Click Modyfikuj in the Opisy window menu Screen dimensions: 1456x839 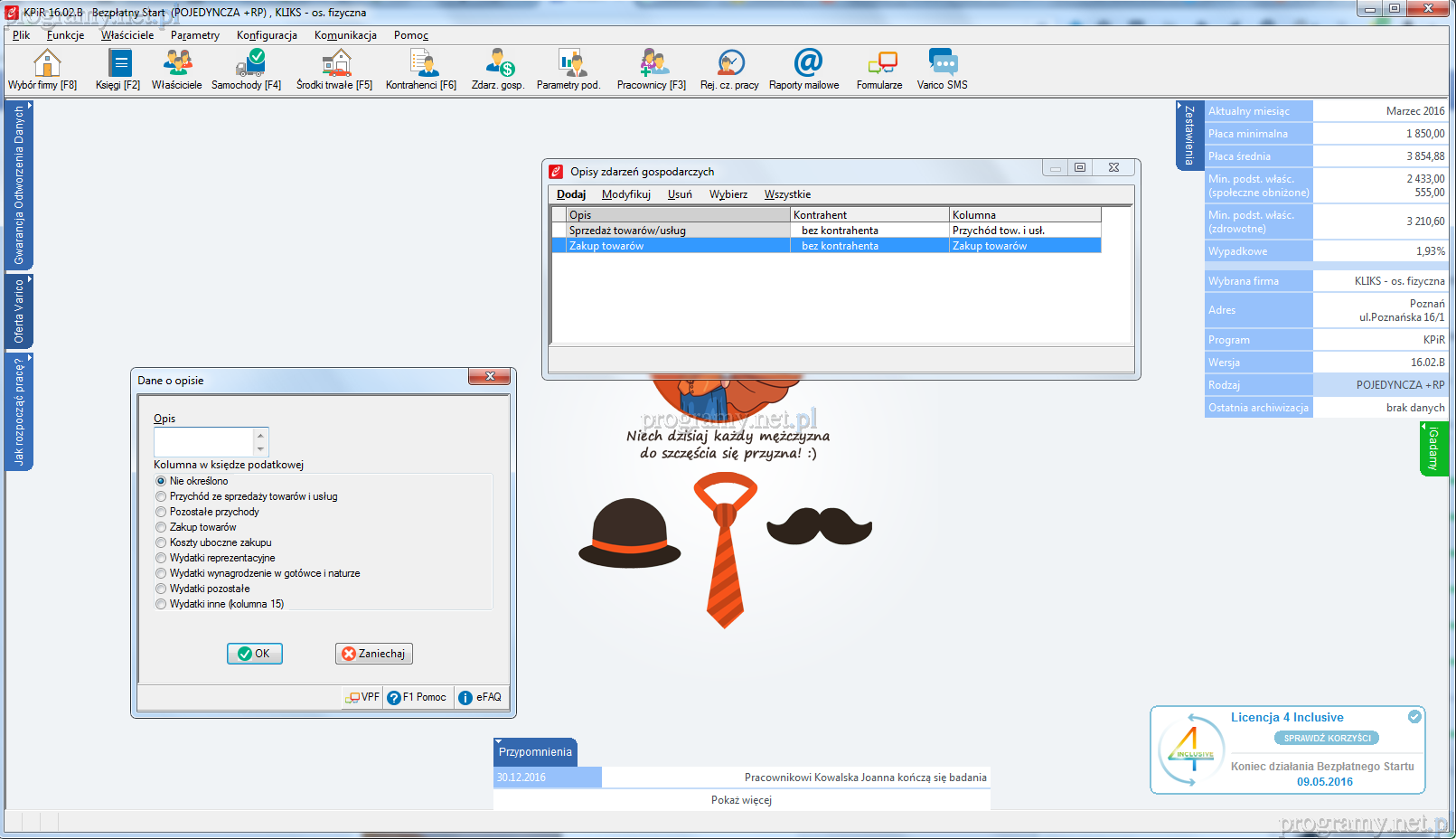pyautogui.click(x=625, y=194)
